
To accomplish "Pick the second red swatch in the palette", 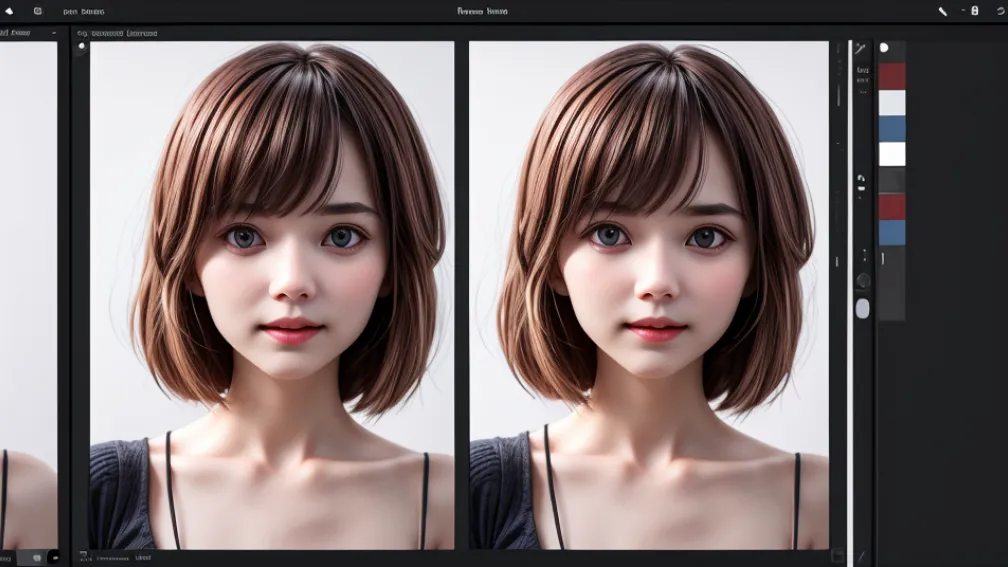I will [892, 207].
